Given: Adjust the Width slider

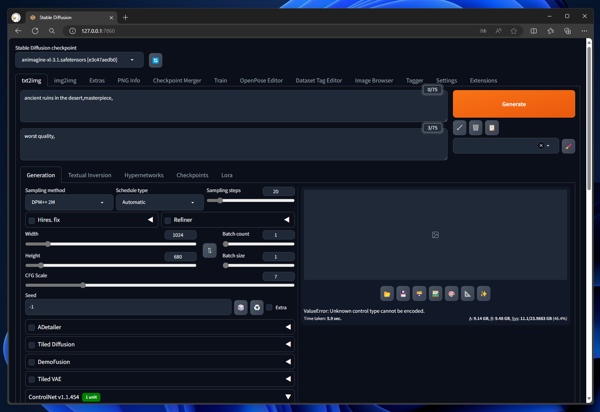Looking at the screenshot, I should coord(111,244).
